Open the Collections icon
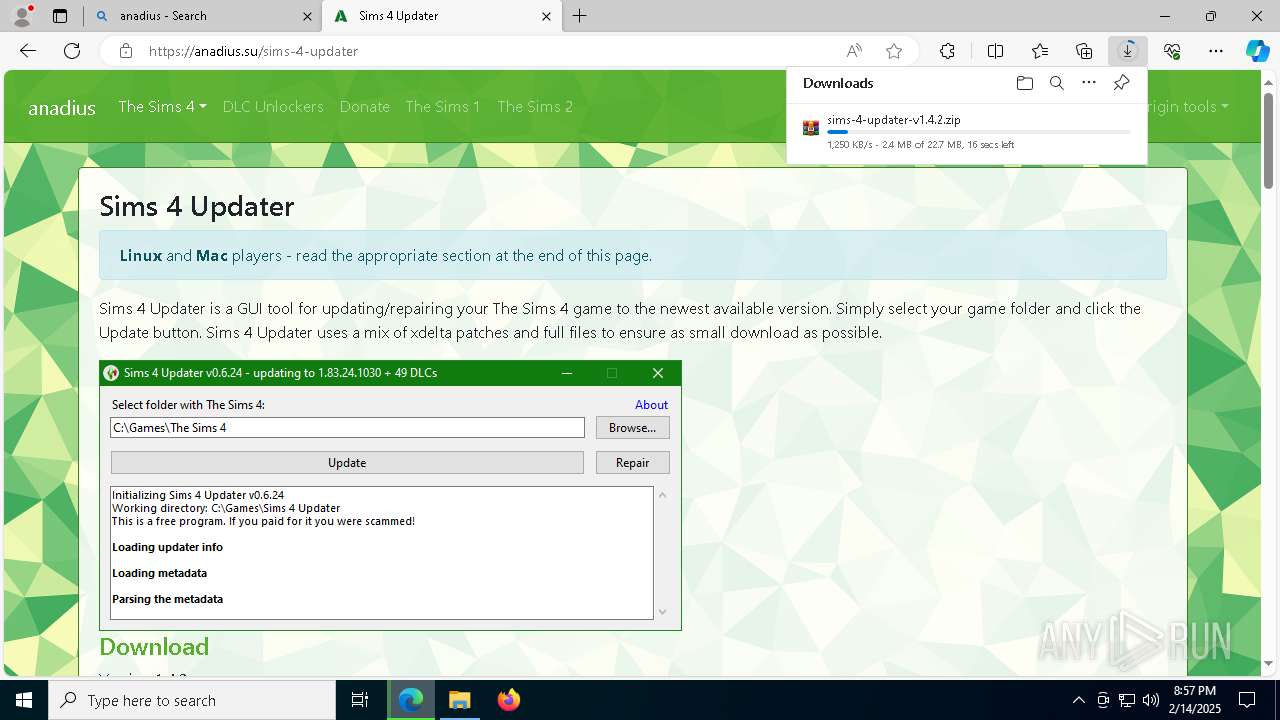Image resolution: width=1280 pixels, height=720 pixels. point(1084,51)
